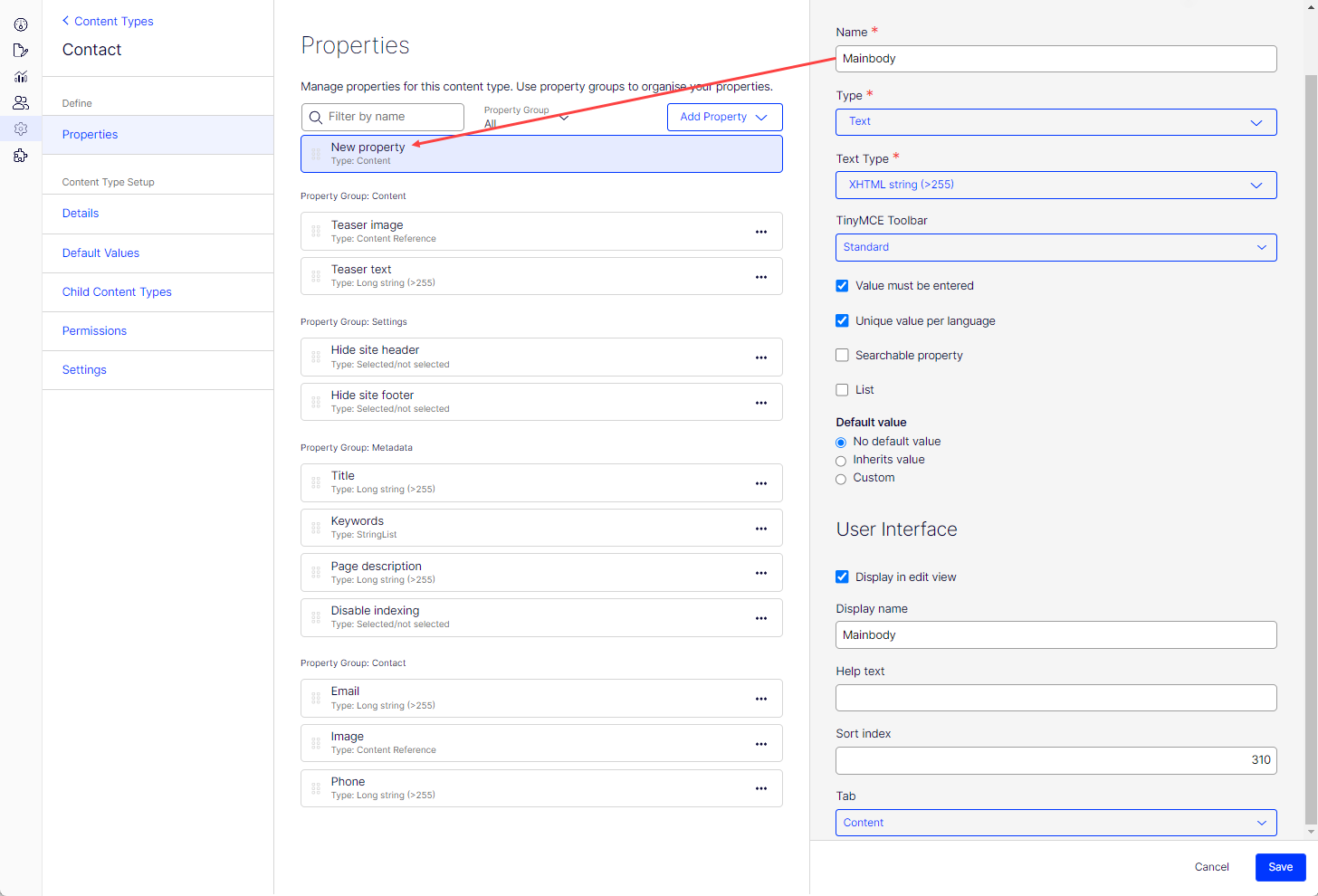Open the Type dropdown showing Text
The image size is (1318, 896).
point(1055,122)
